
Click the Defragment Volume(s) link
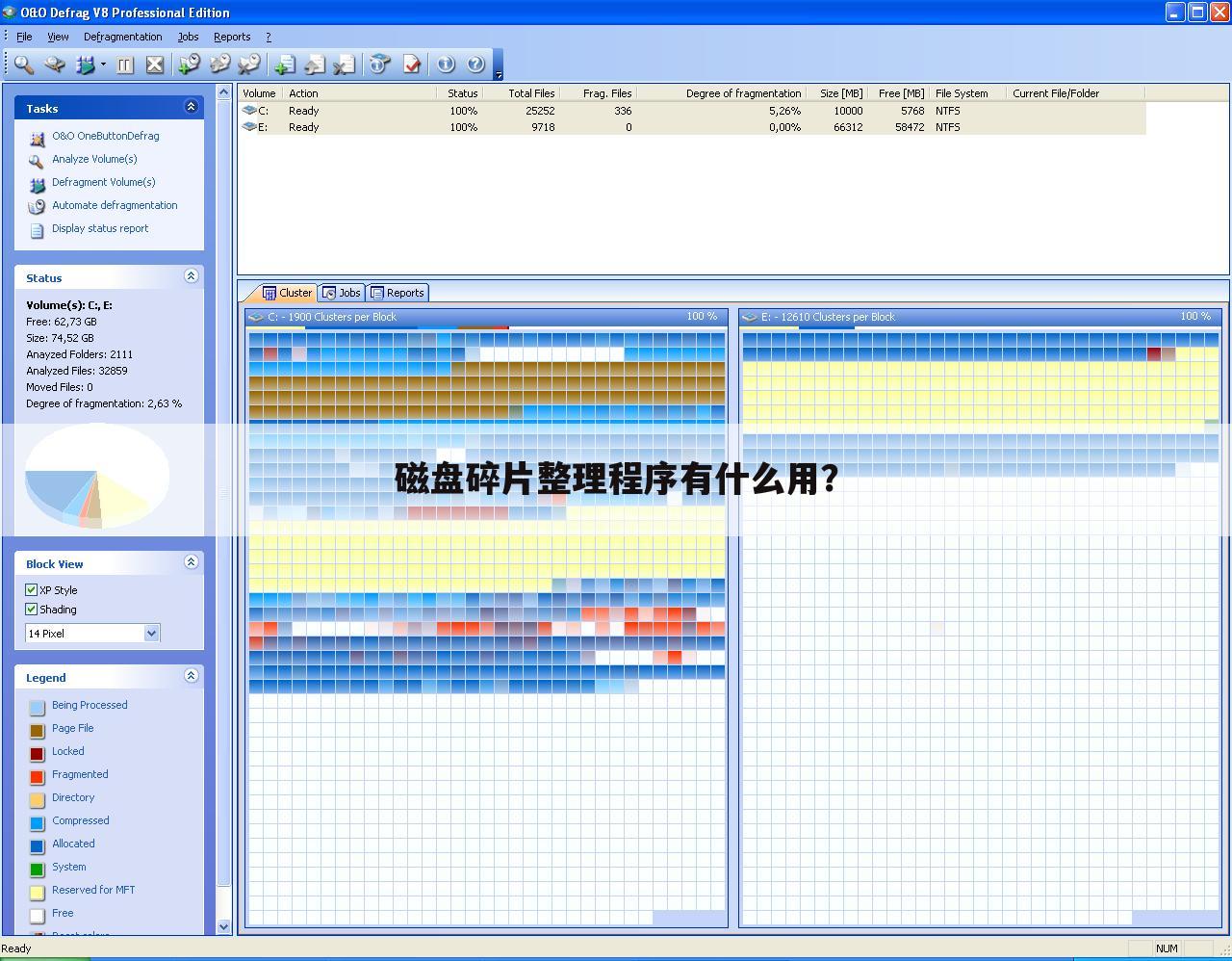tap(103, 182)
